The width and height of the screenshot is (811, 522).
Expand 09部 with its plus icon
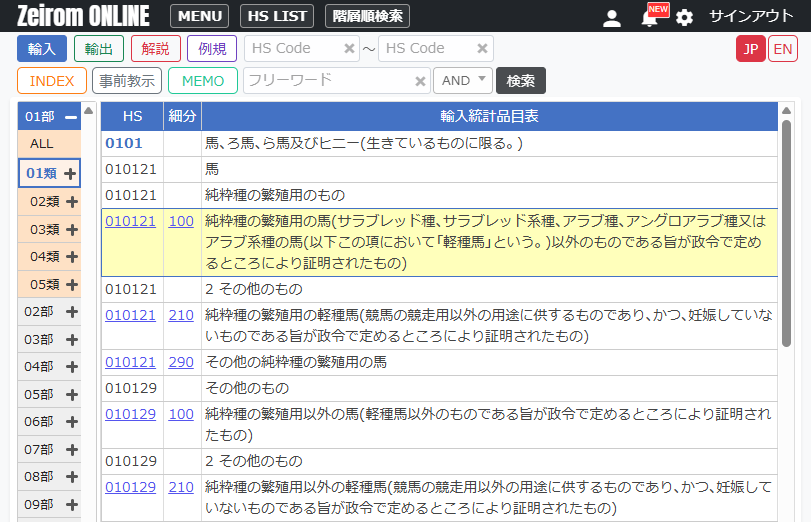72,504
